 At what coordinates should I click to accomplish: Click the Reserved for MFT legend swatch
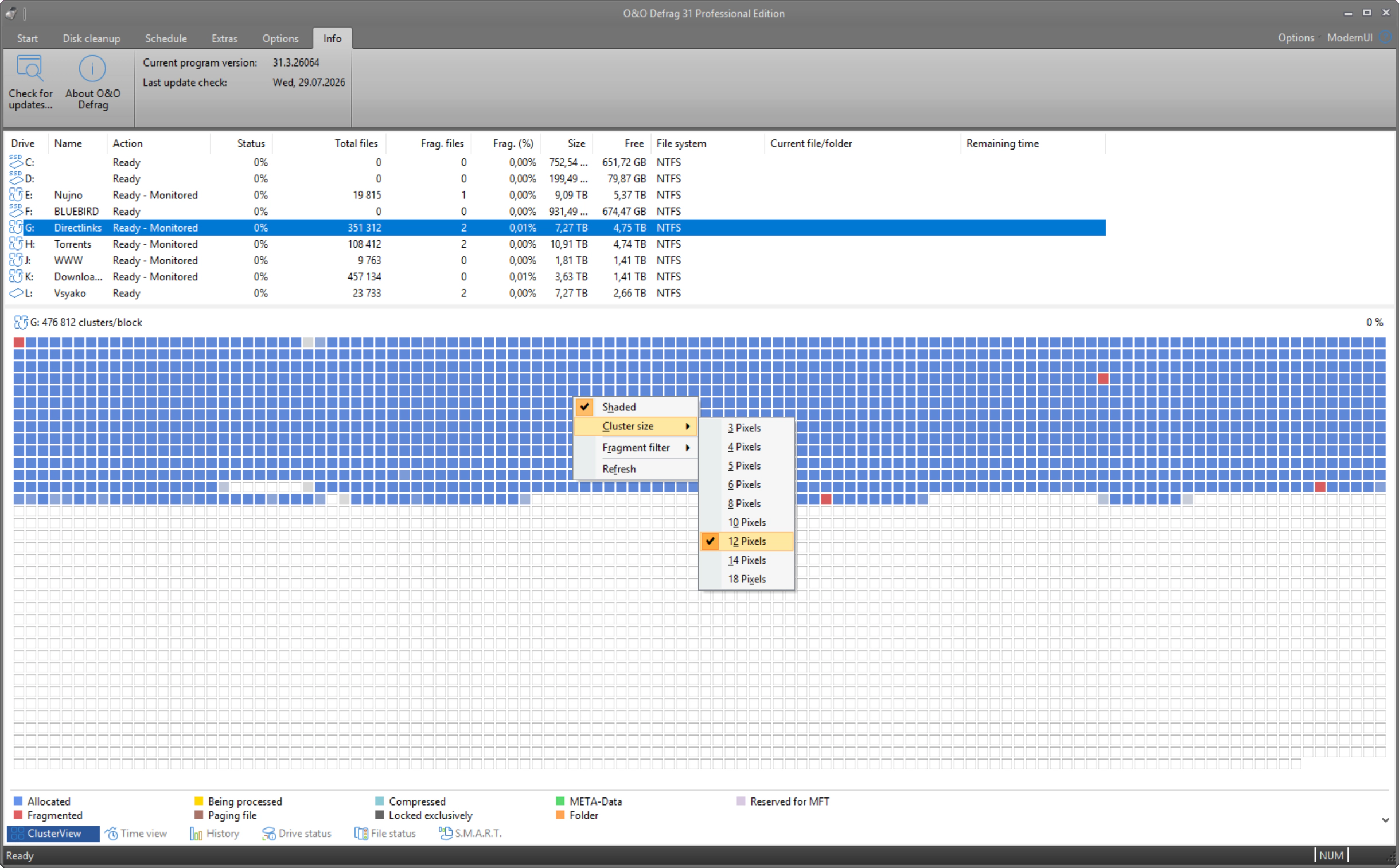tap(741, 801)
